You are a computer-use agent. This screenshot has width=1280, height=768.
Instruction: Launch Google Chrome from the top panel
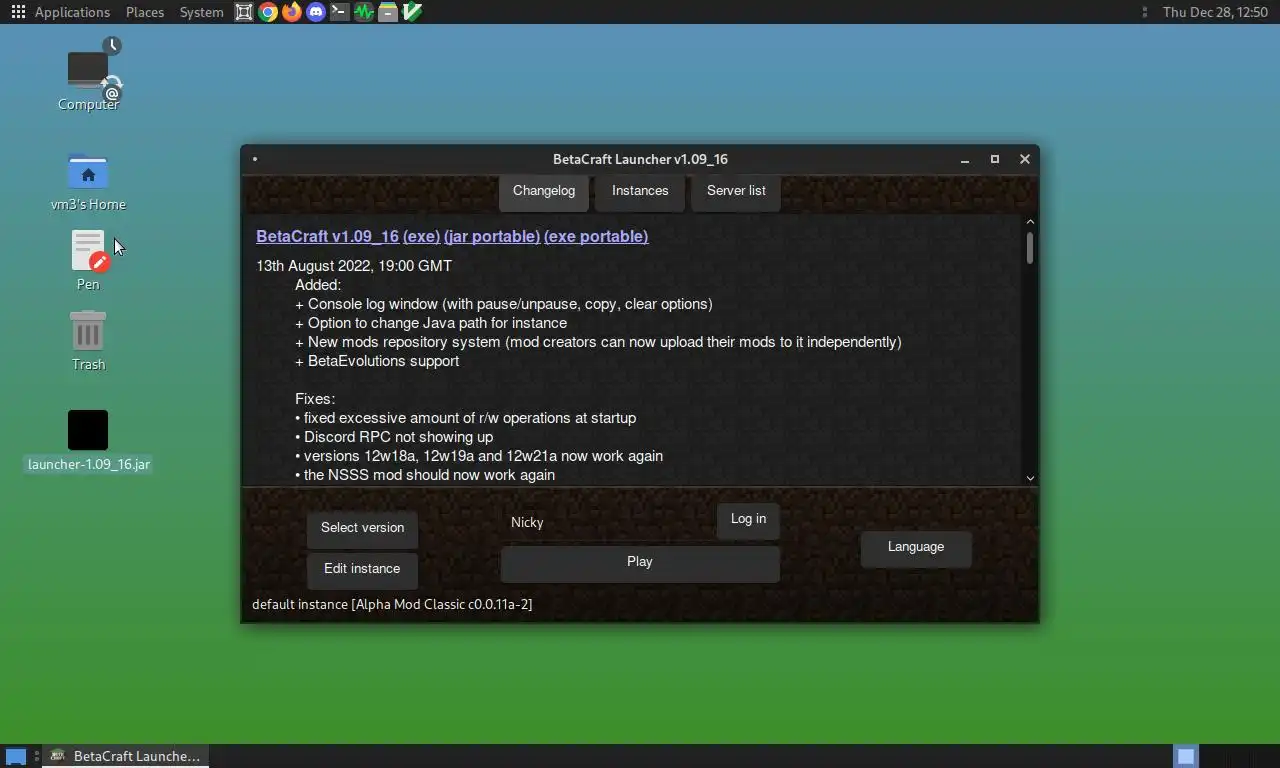point(268,12)
